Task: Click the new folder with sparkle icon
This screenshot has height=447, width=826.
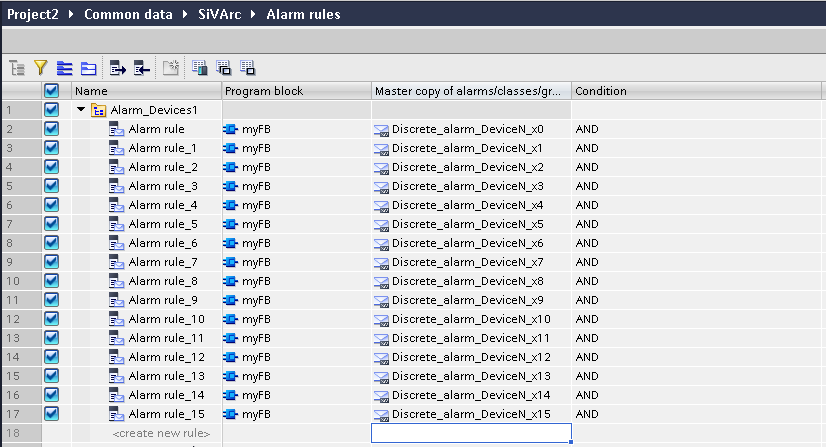Action: coord(171,68)
